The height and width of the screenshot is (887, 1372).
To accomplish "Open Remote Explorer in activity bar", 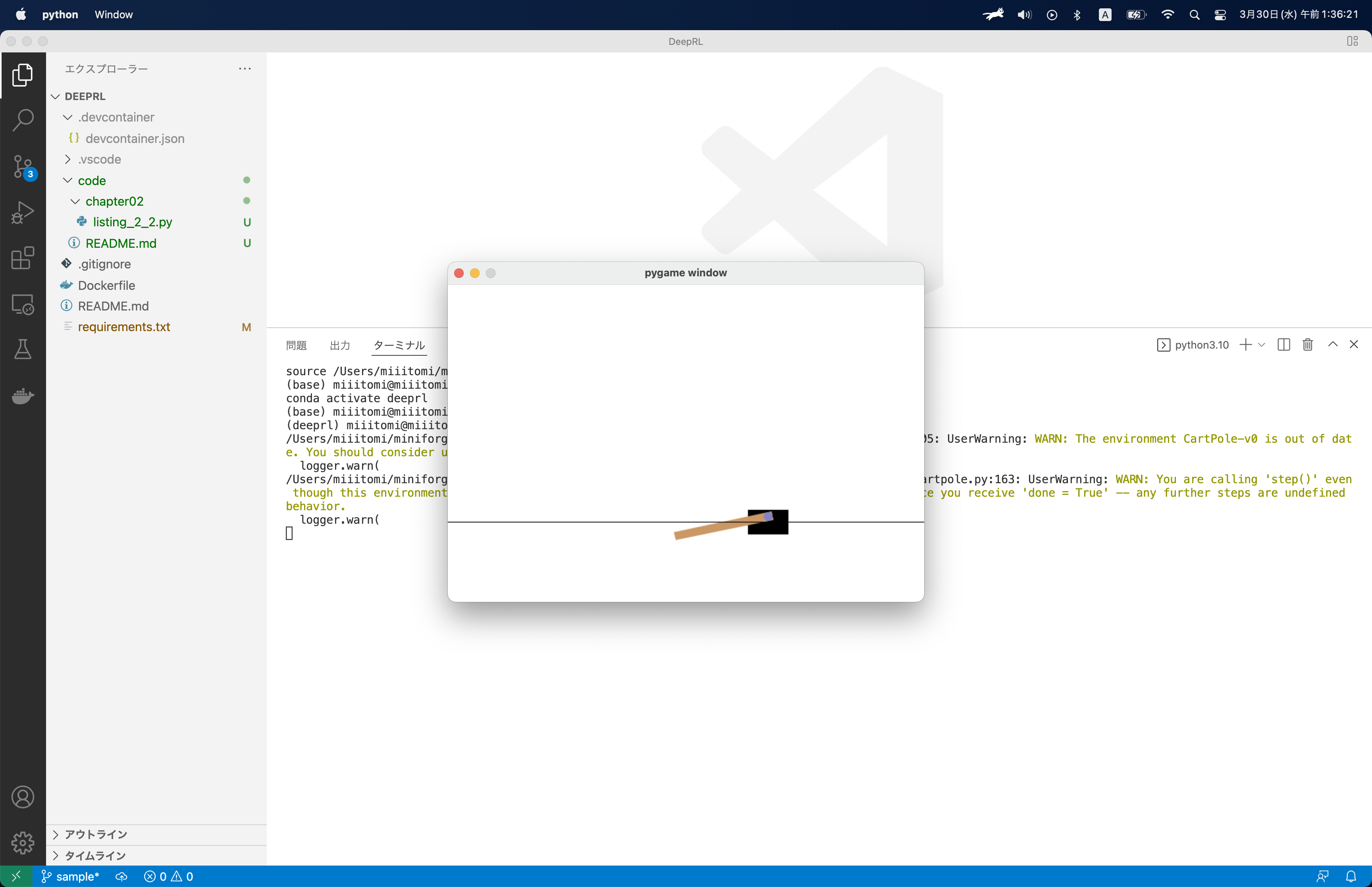I will [x=23, y=304].
